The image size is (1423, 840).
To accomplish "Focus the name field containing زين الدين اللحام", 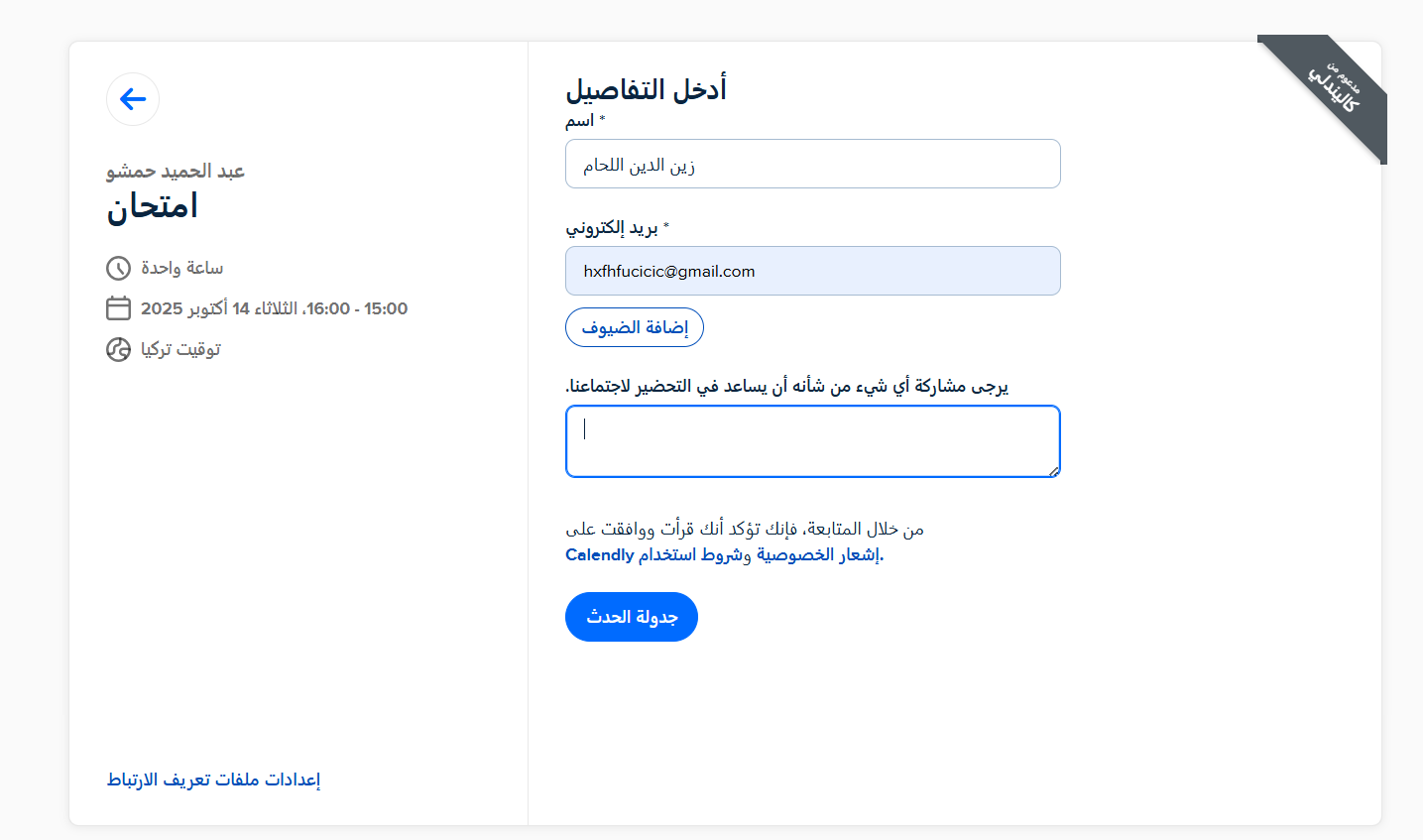I will [812, 165].
